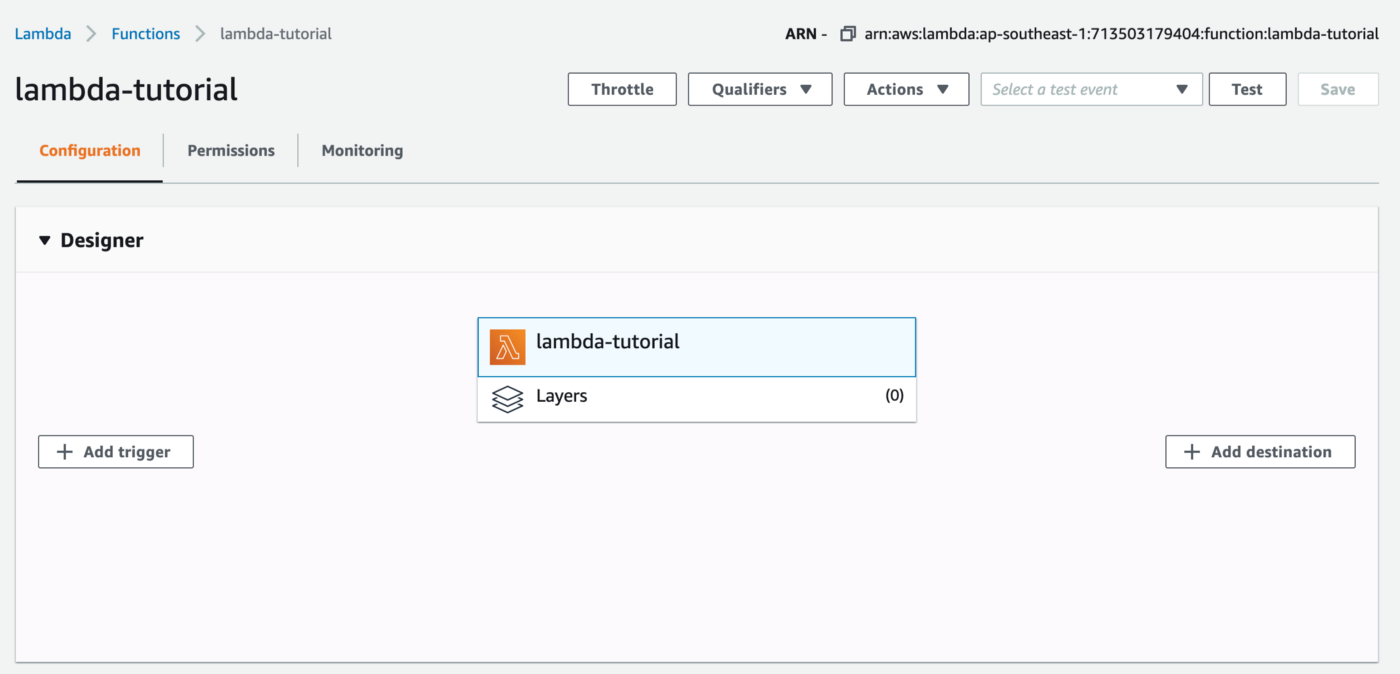This screenshot has height=674, width=1400.
Task: Open the Select a test event dropdown
Action: click(1091, 89)
